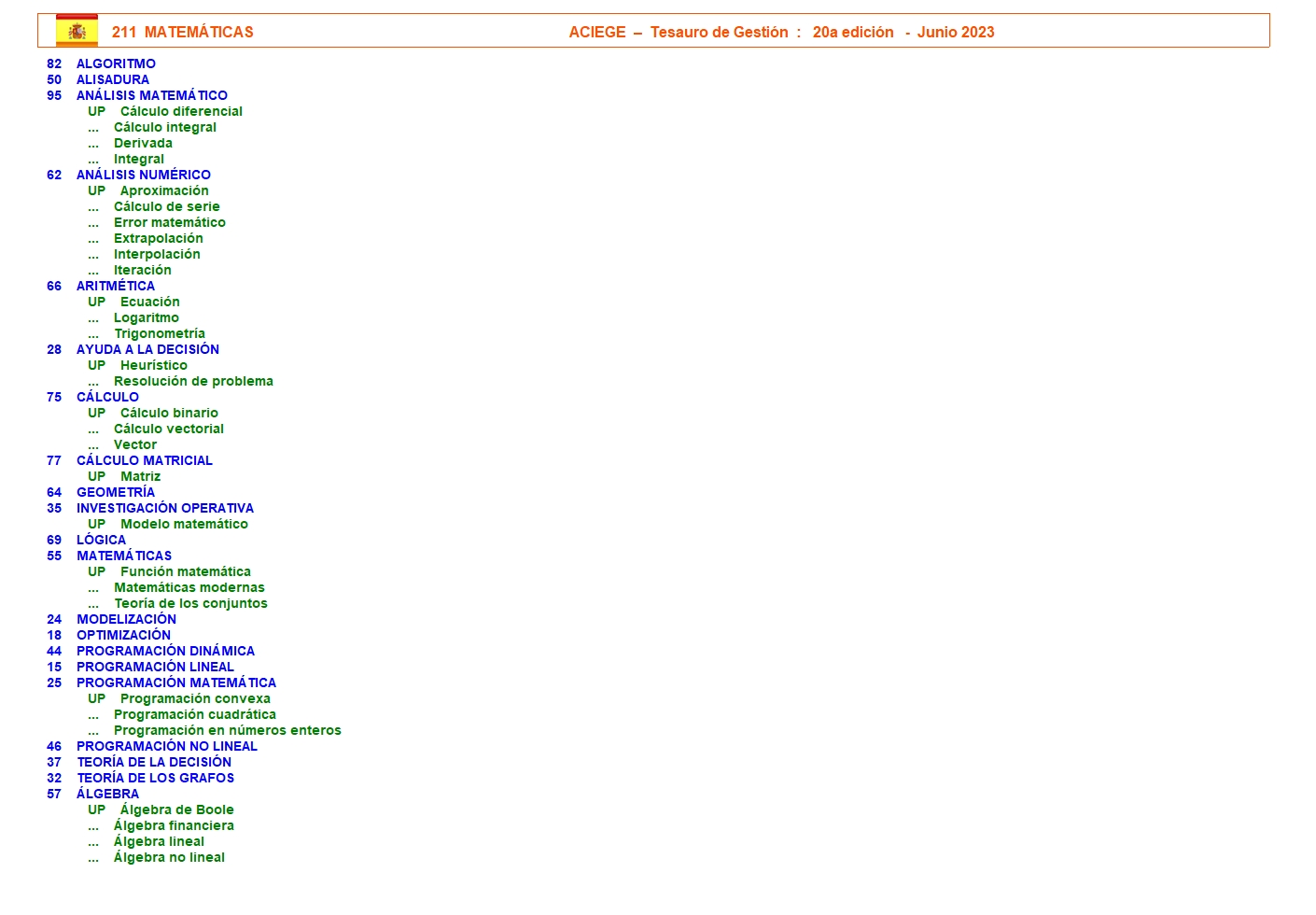Image resolution: width=1316 pixels, height=915 pixels.
Task: Open the GEOMETRÍA entry
Action: (116, 492)
